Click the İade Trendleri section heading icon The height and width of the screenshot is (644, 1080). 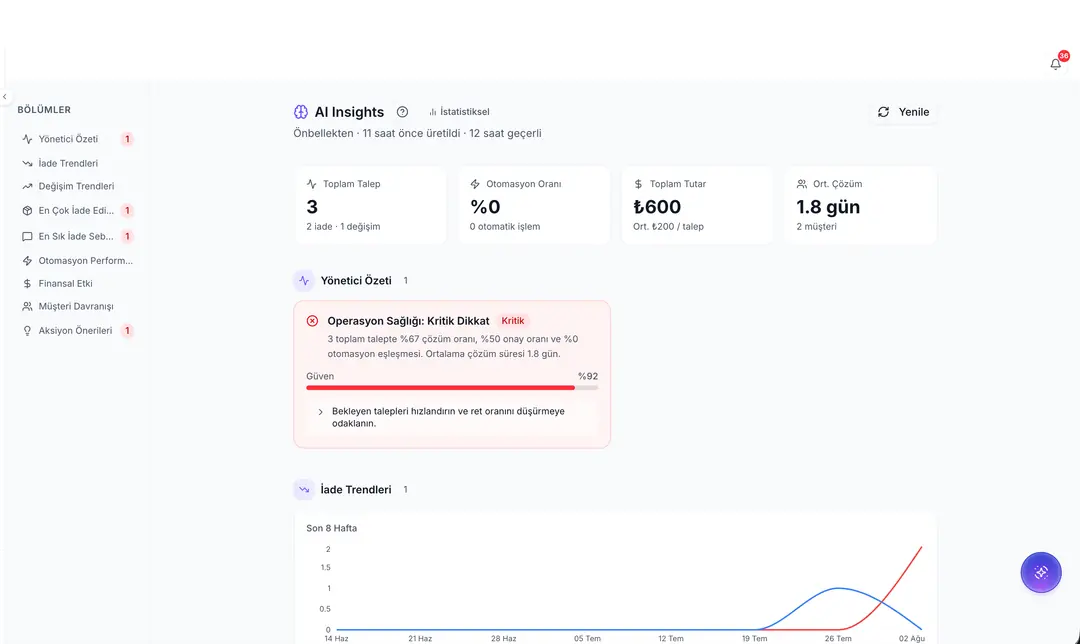pos(304,490)
